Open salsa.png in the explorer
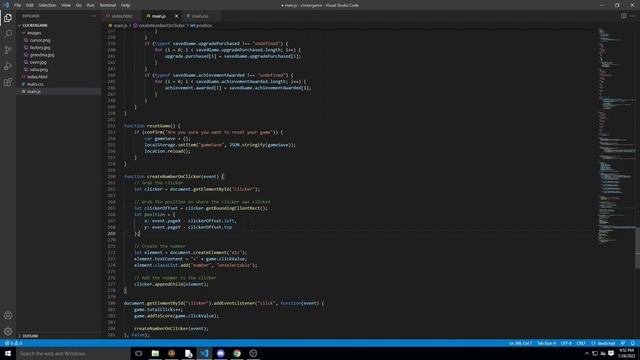This screenshot has height=360, width=640. click(38, 69)
